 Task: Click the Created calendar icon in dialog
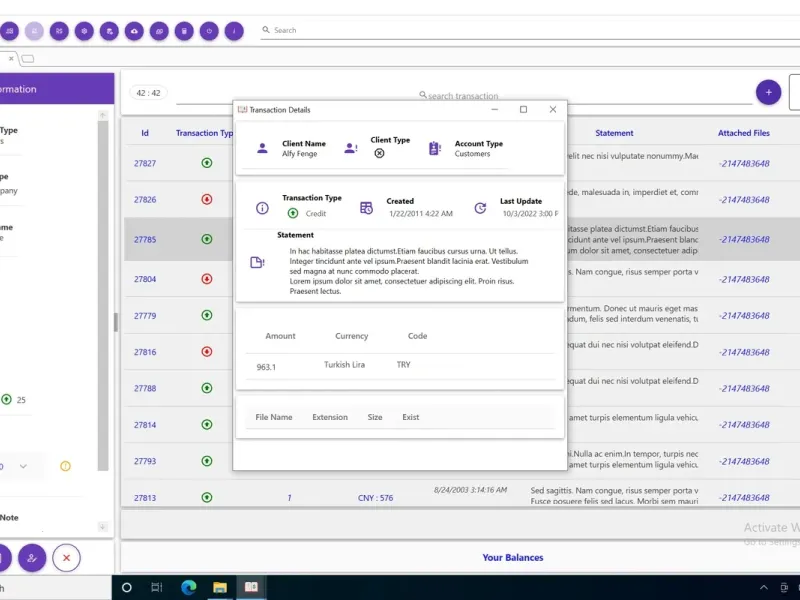coord(366,208)
